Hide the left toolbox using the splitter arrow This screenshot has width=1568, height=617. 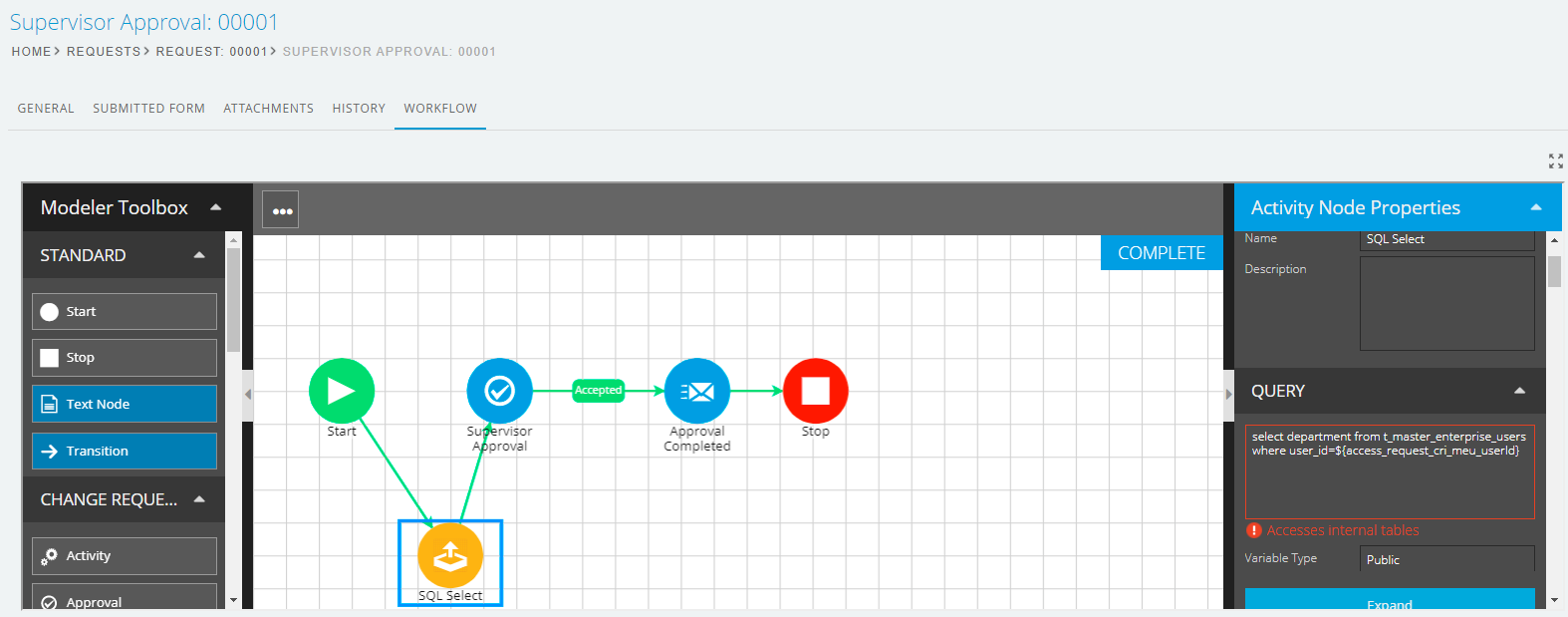(248, 394)
